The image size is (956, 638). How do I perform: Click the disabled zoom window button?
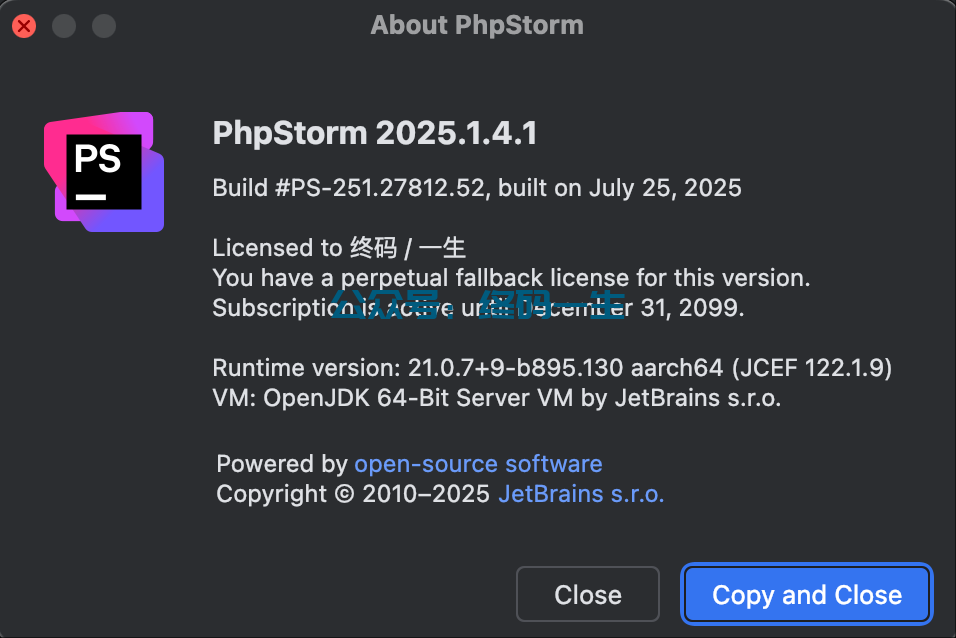pos(104,26)
